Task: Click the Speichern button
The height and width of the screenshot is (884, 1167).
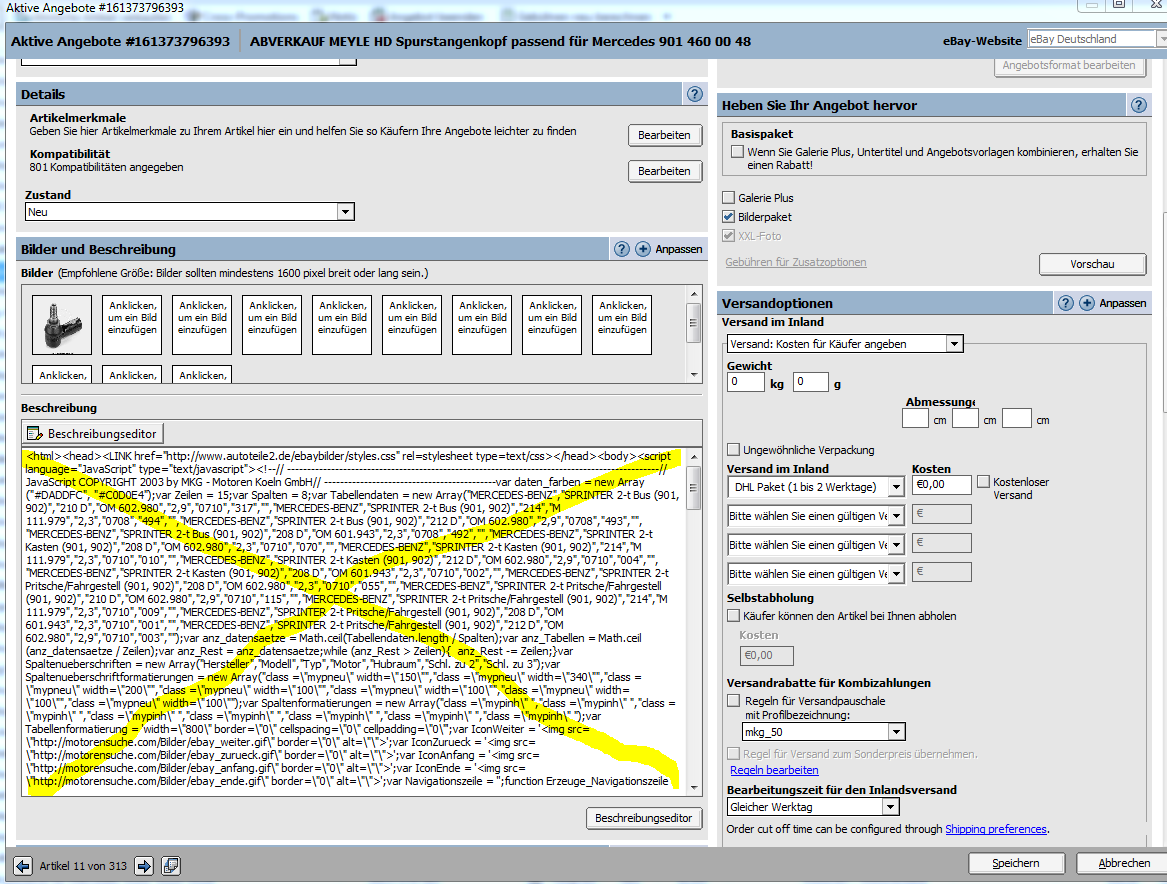Action: (1015, 863)
